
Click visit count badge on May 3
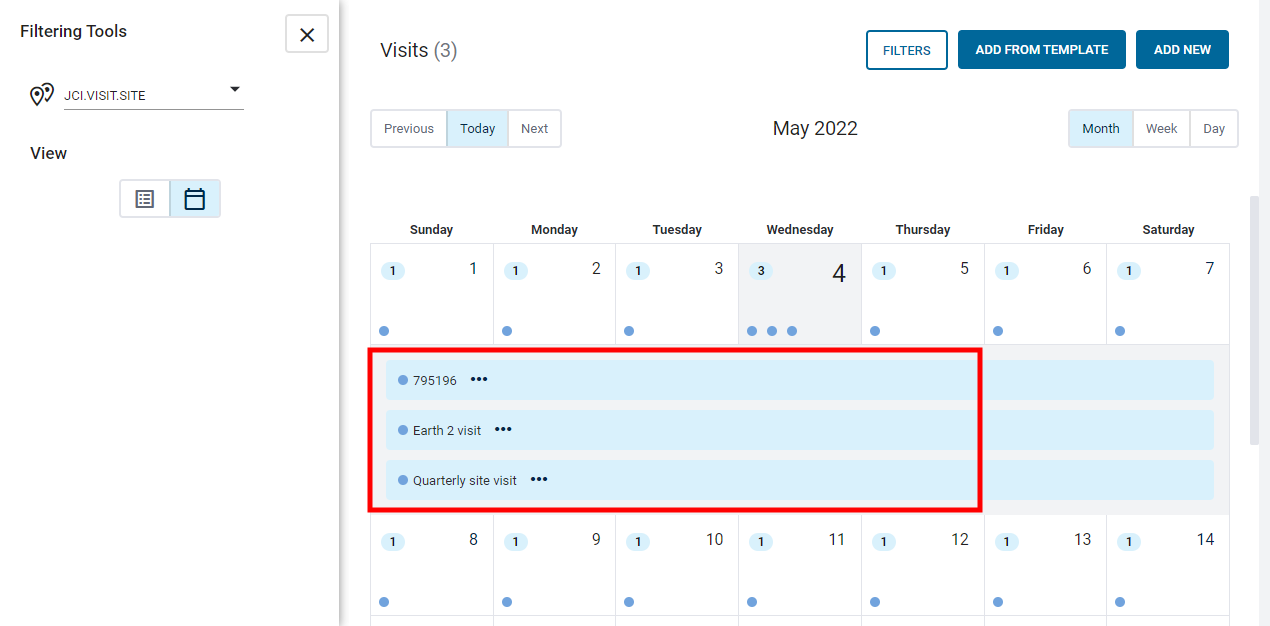638,271
